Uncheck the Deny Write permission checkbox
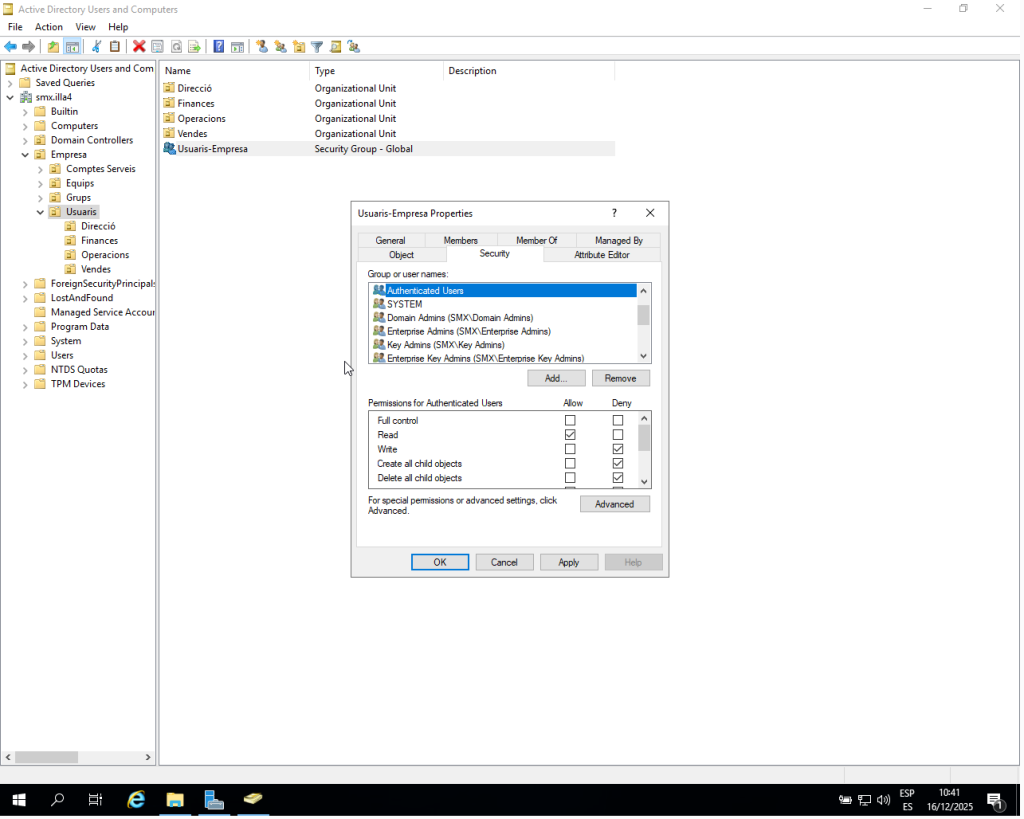Viewport: 1024px width, 819px height. (x=618, y=450)
